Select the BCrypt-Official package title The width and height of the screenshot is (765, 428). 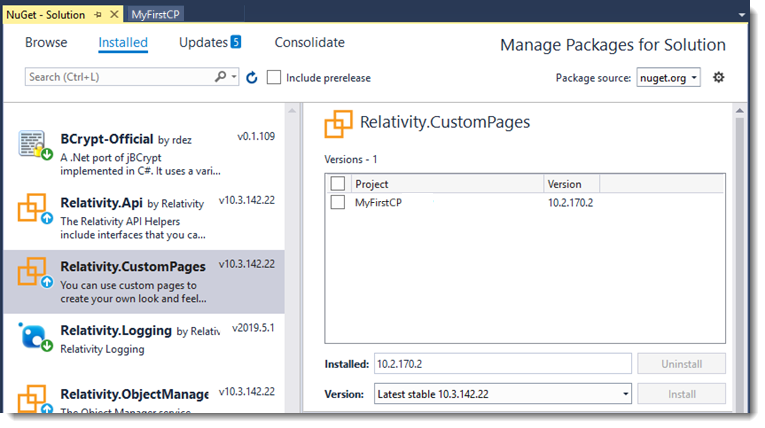(x=107, y=139)
